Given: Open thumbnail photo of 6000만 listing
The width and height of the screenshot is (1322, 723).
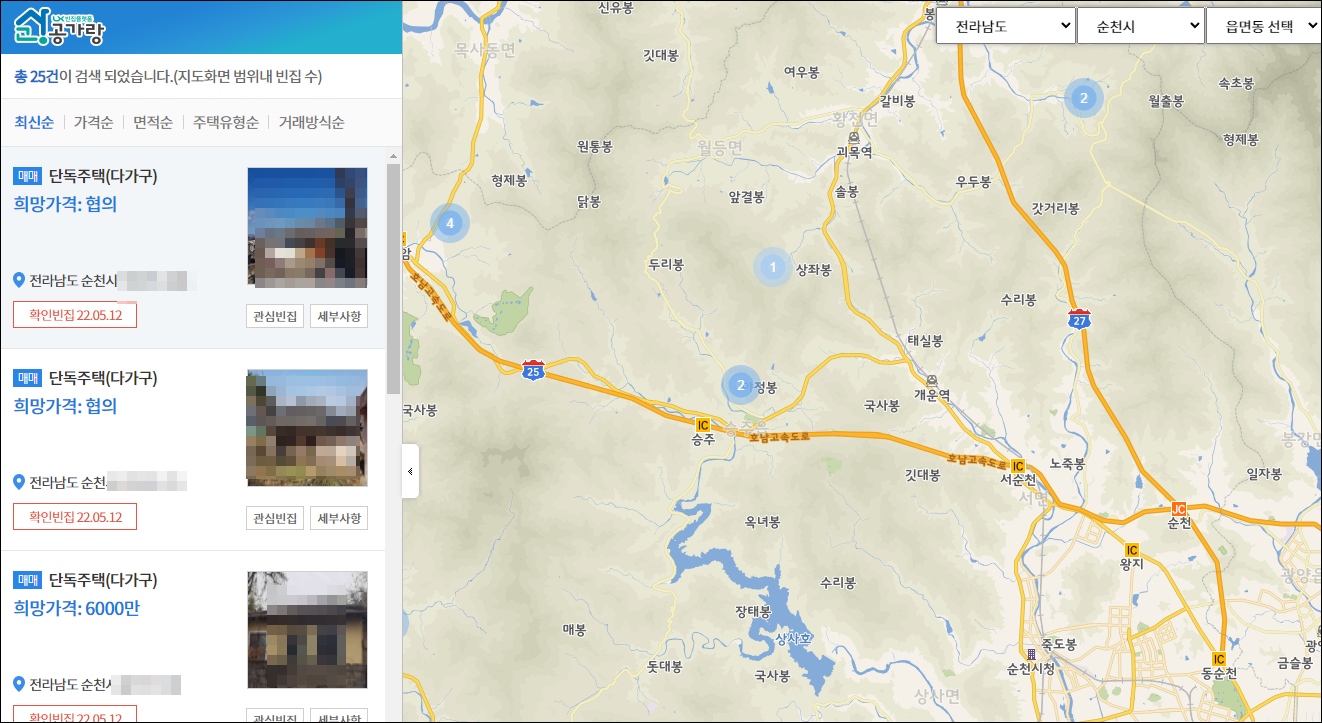Looking at the screenshot, I should click(x=307, y=631).
